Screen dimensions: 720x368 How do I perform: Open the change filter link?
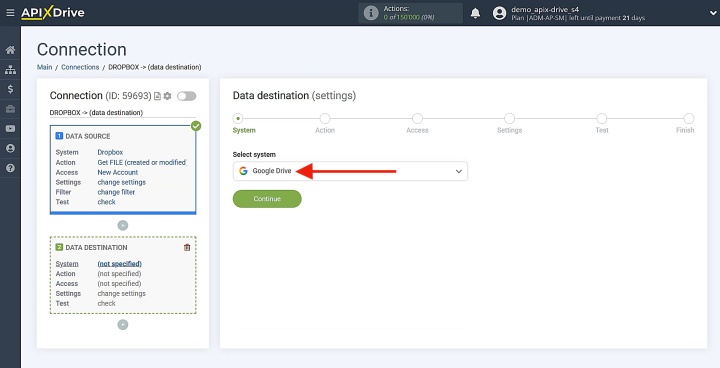pos(116,192)
